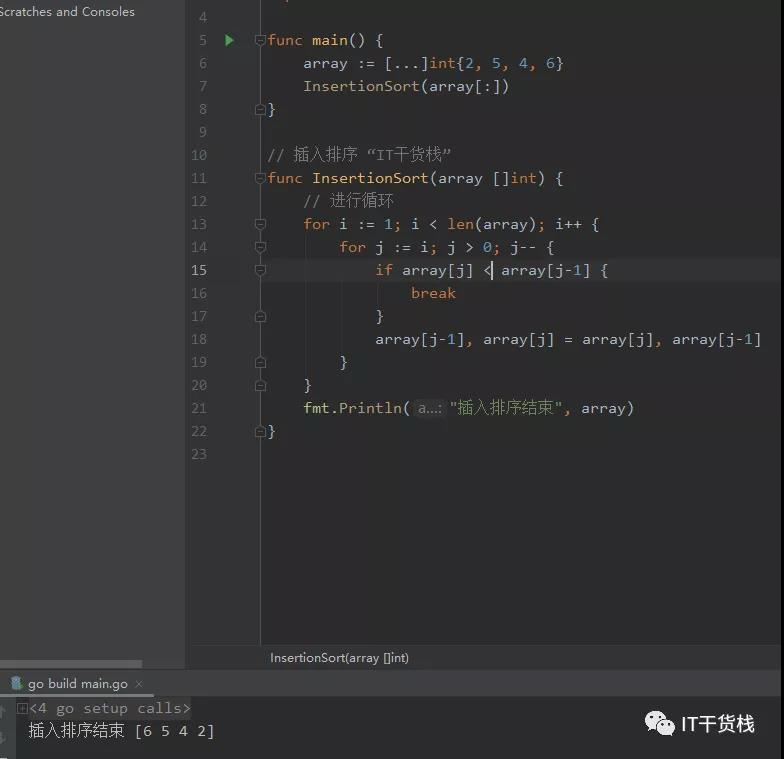
Task: Close the go build main.go tab
Action: pyautogui.click(x=139, y=684)
